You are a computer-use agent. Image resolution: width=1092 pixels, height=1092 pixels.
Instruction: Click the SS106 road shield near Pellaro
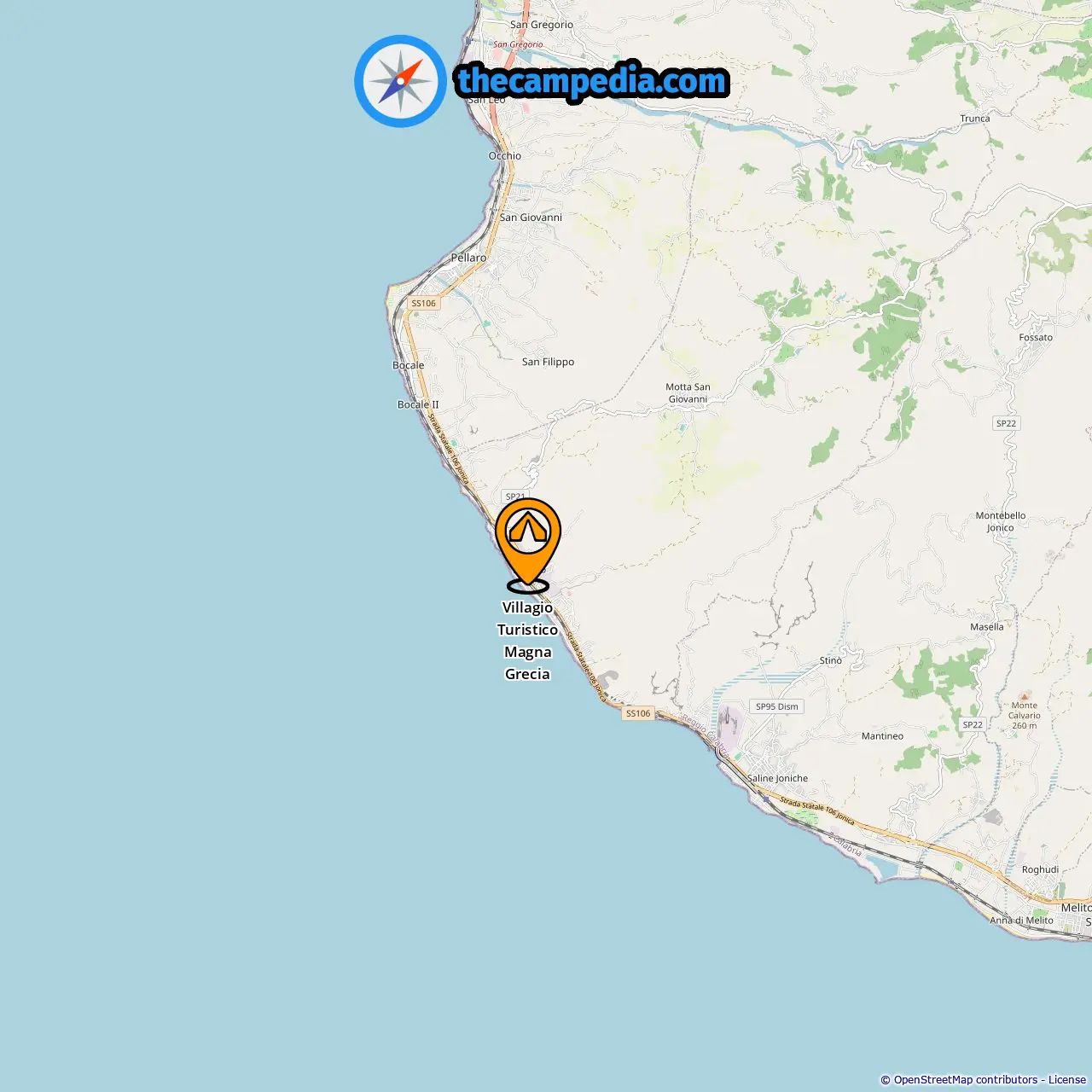[423, 303]
